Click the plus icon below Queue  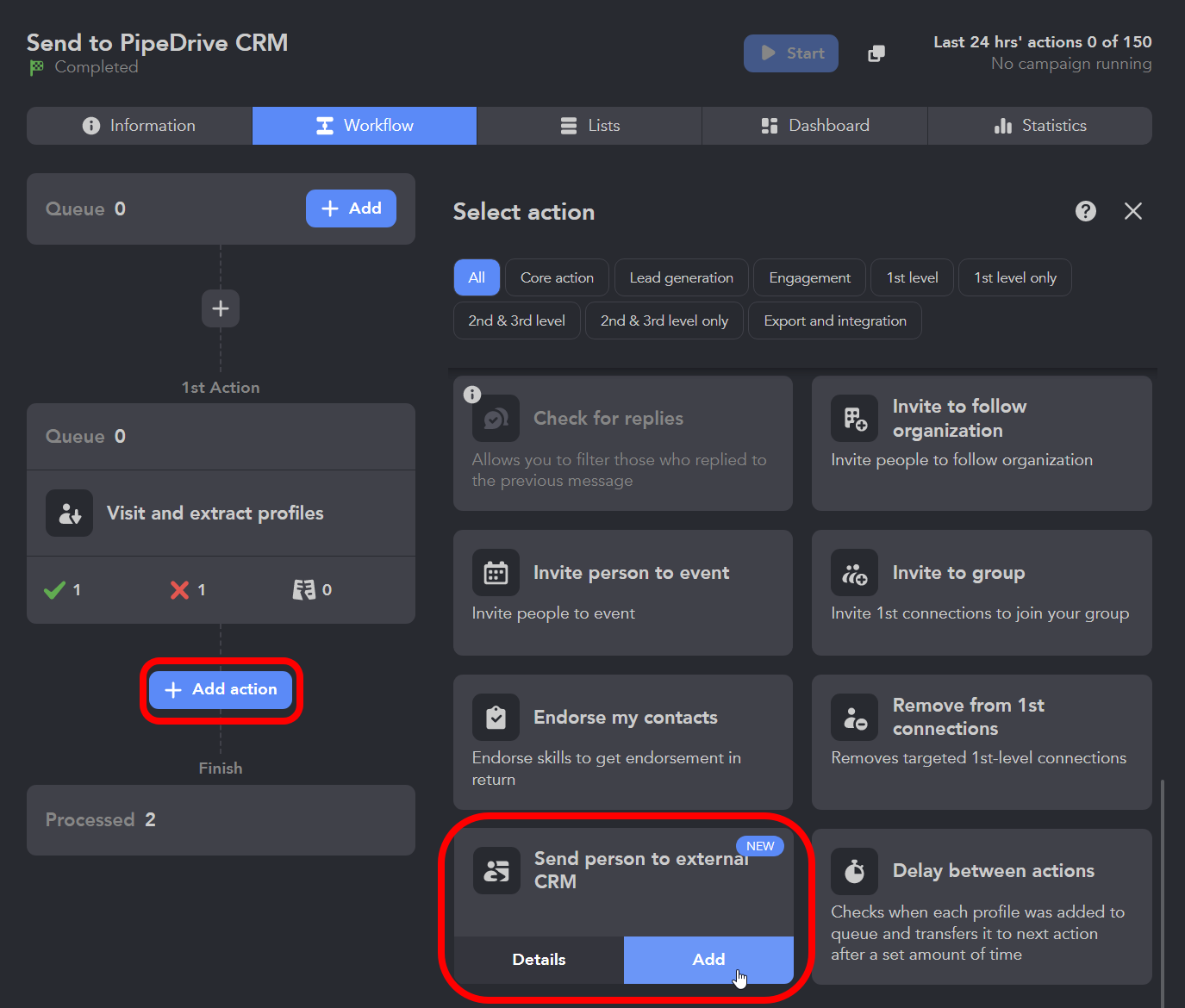[220, 308]
